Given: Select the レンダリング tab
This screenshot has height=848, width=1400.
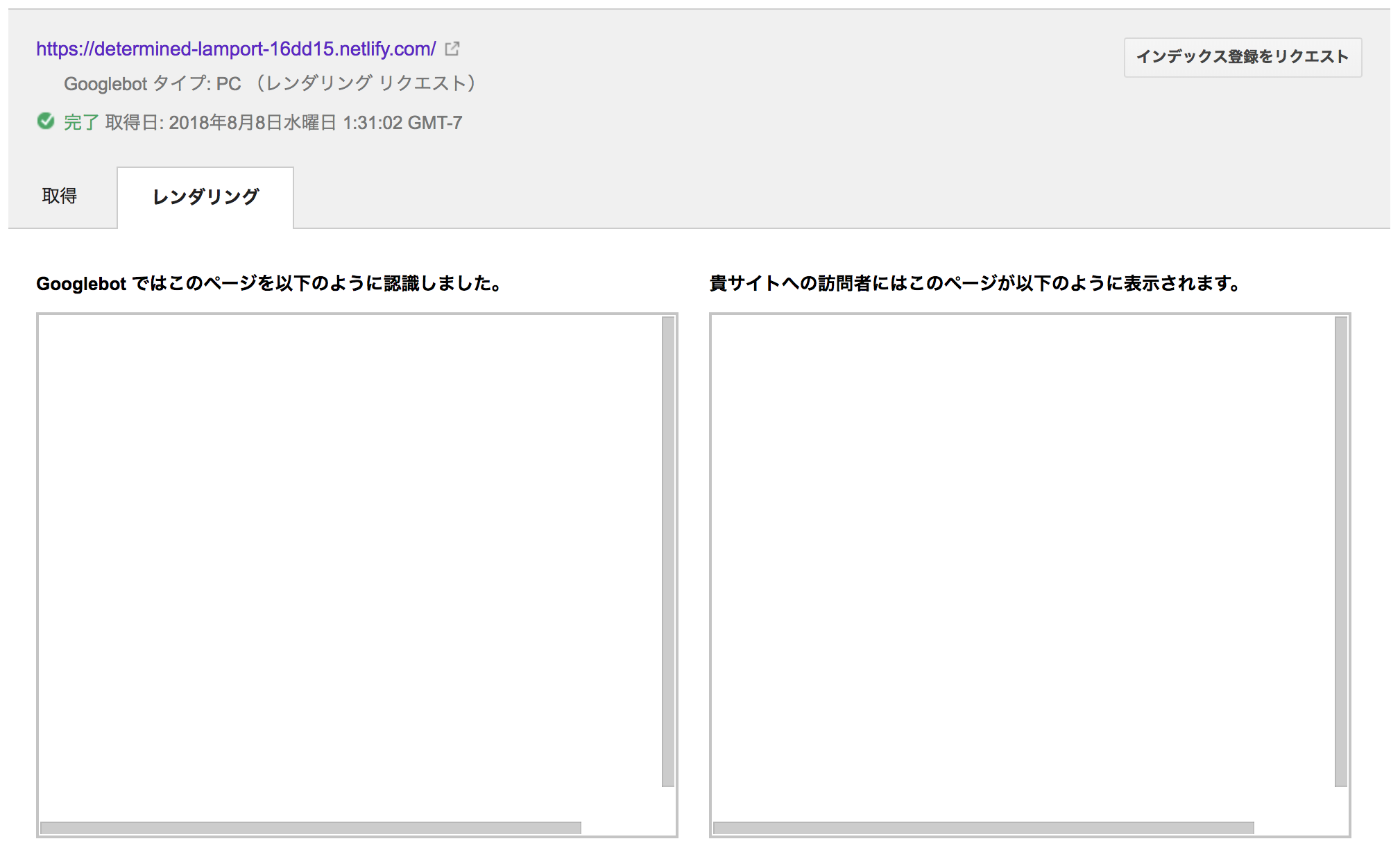Looking at the screenshot, I should [205, 196].
